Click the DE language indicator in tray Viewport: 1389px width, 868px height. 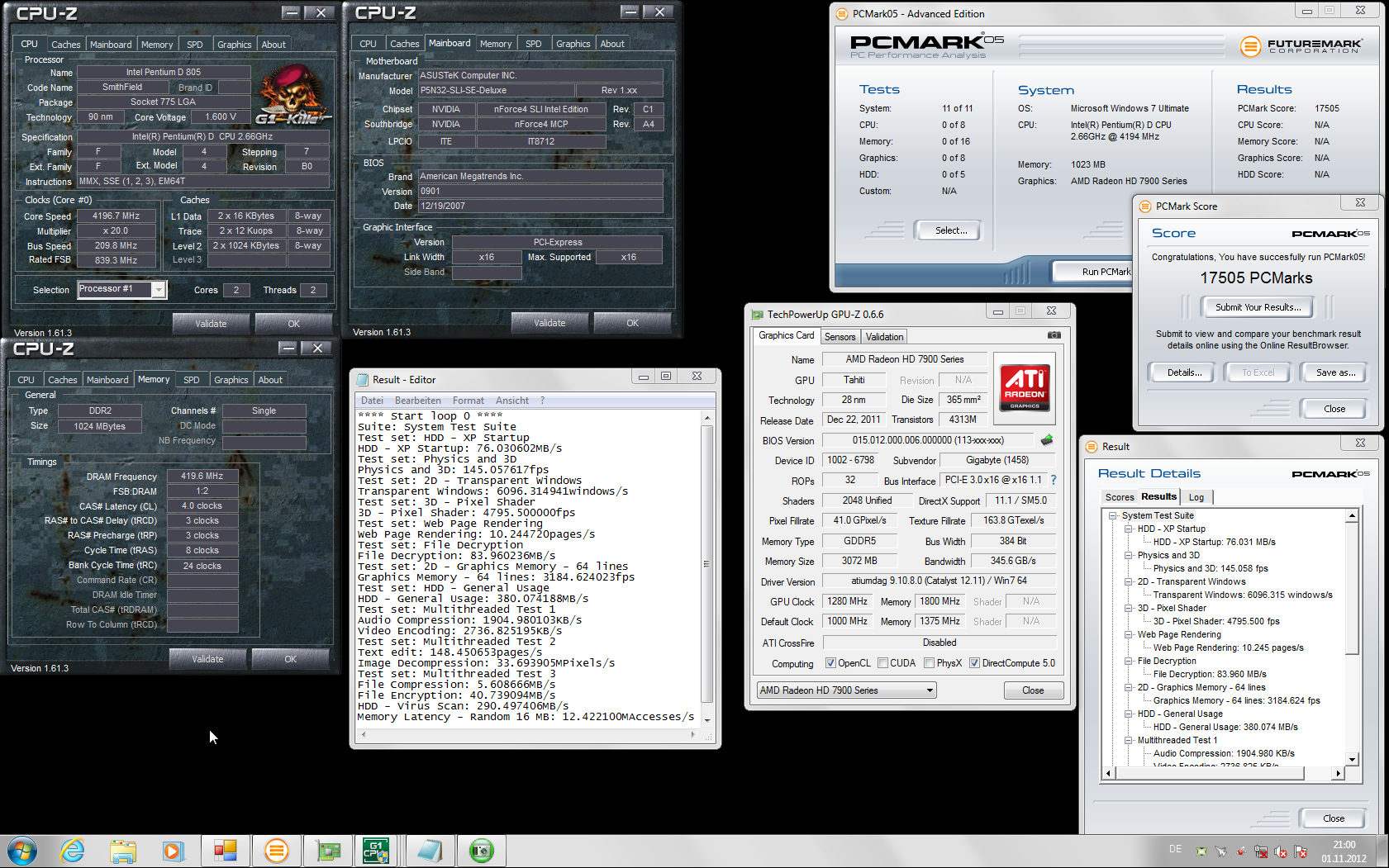click(x=1175, y=849)
